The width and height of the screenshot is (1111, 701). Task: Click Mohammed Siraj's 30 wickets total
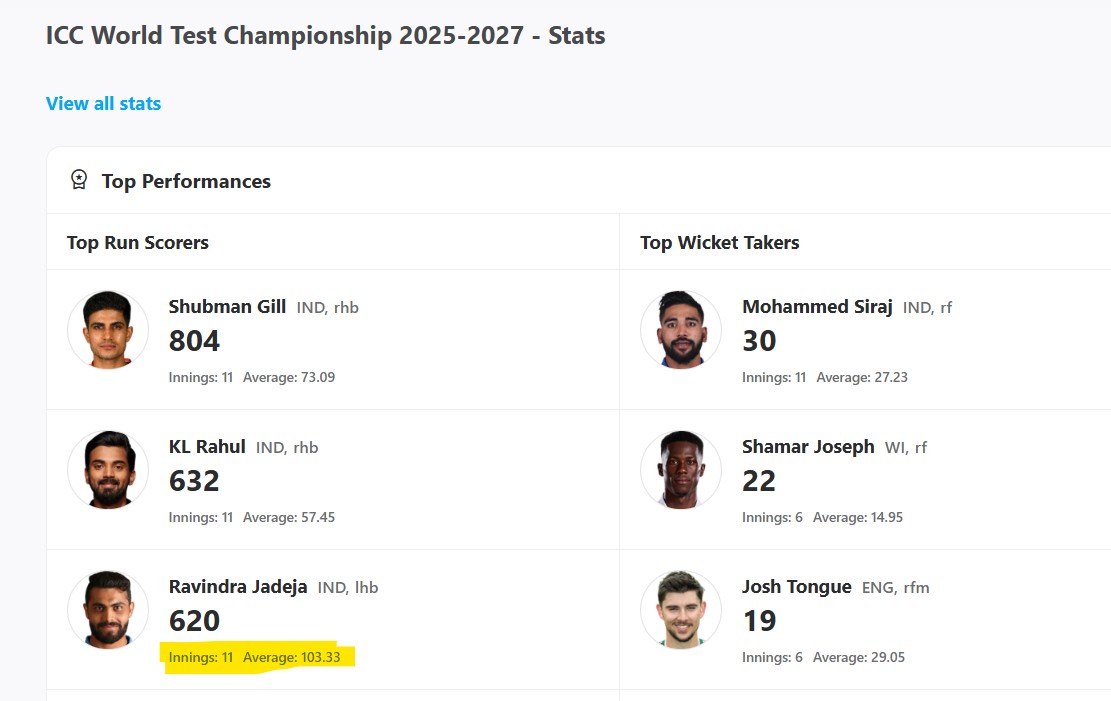759,341
